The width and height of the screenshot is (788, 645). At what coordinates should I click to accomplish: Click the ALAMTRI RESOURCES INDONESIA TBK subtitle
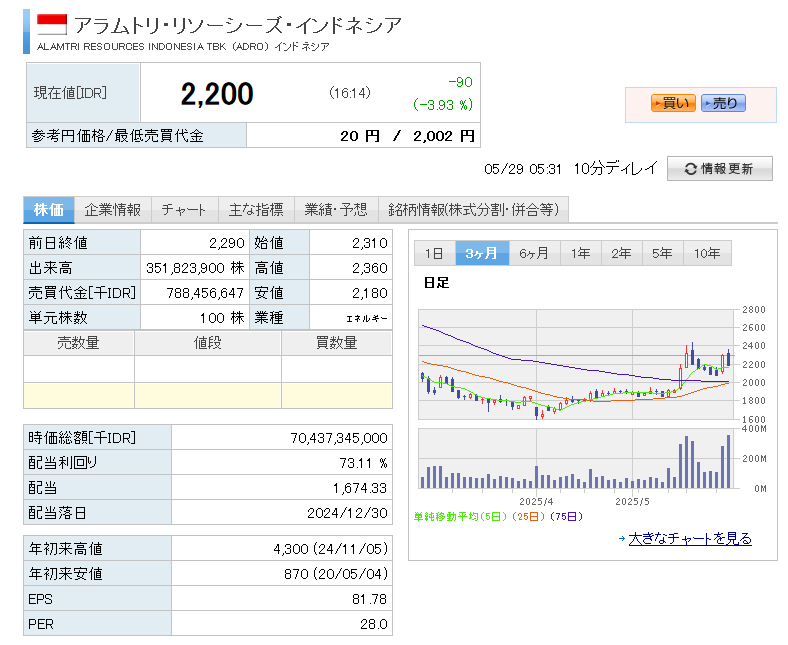(132, 47)
